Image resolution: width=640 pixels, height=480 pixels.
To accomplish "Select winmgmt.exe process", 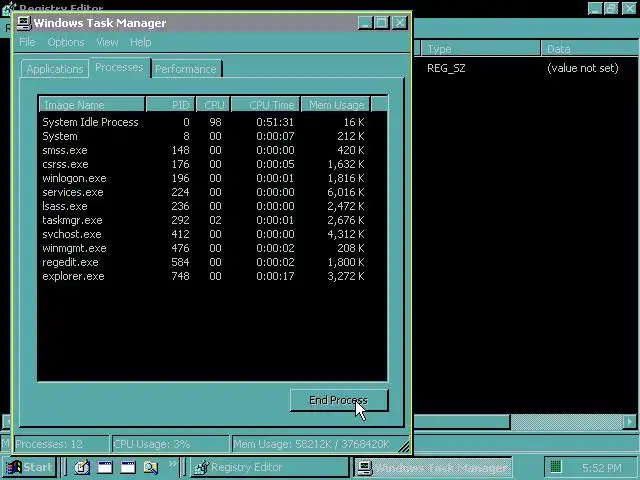I will click(212, 248).
